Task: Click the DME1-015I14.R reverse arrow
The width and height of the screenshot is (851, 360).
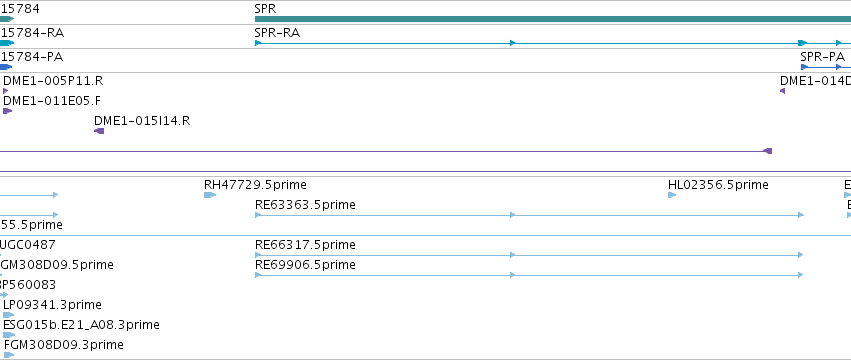Action: click(x=99, y=131)
